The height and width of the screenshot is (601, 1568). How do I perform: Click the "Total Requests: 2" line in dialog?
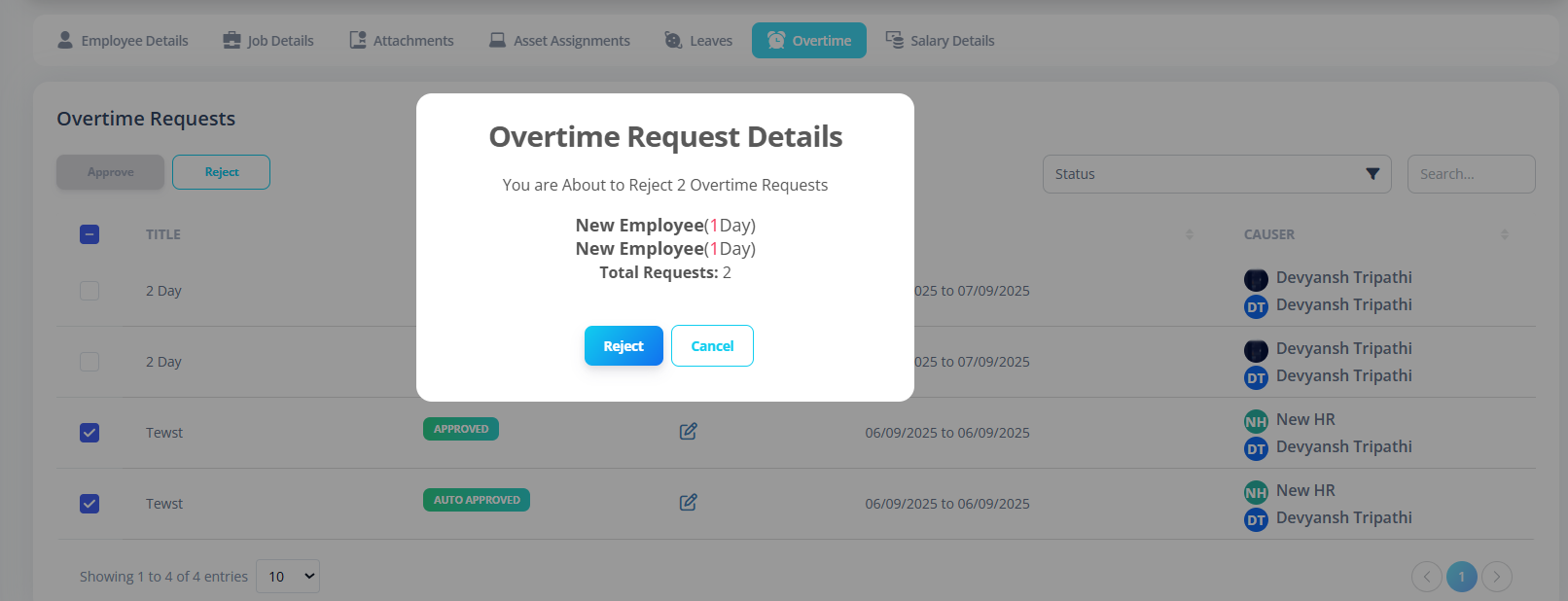pos(665,272)
